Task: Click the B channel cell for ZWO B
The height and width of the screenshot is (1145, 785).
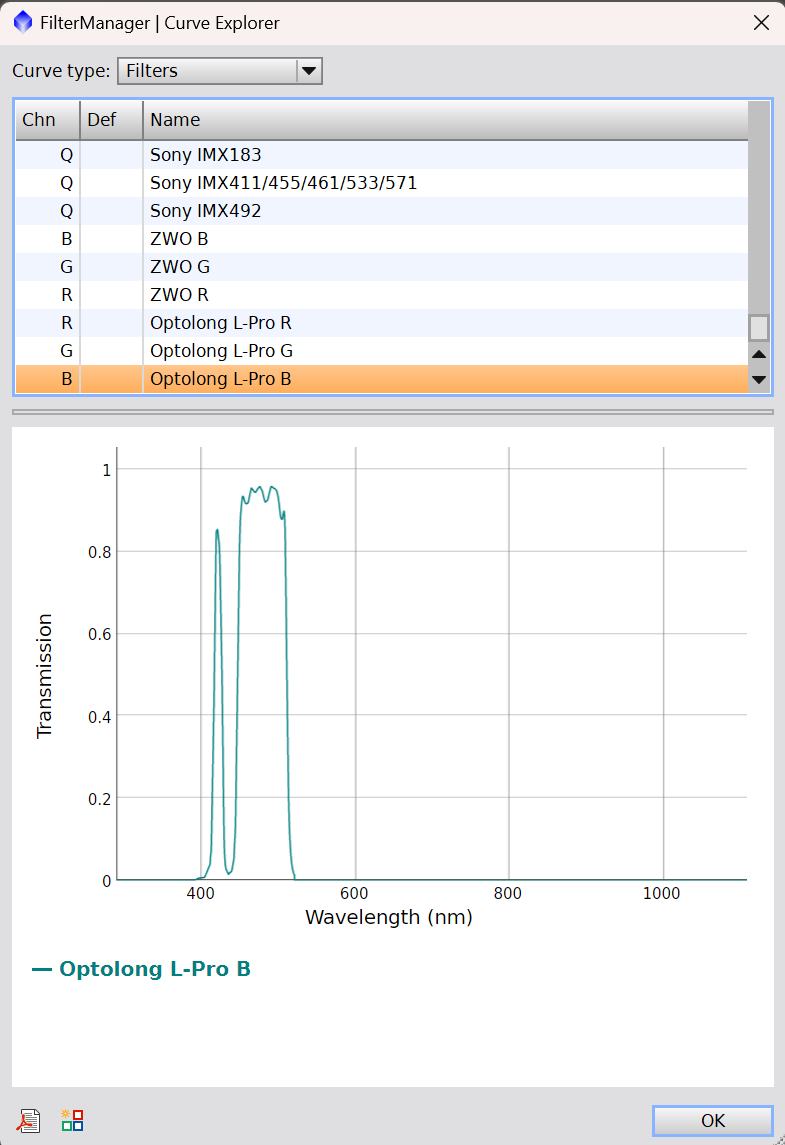Action: (x=47, y=239)
